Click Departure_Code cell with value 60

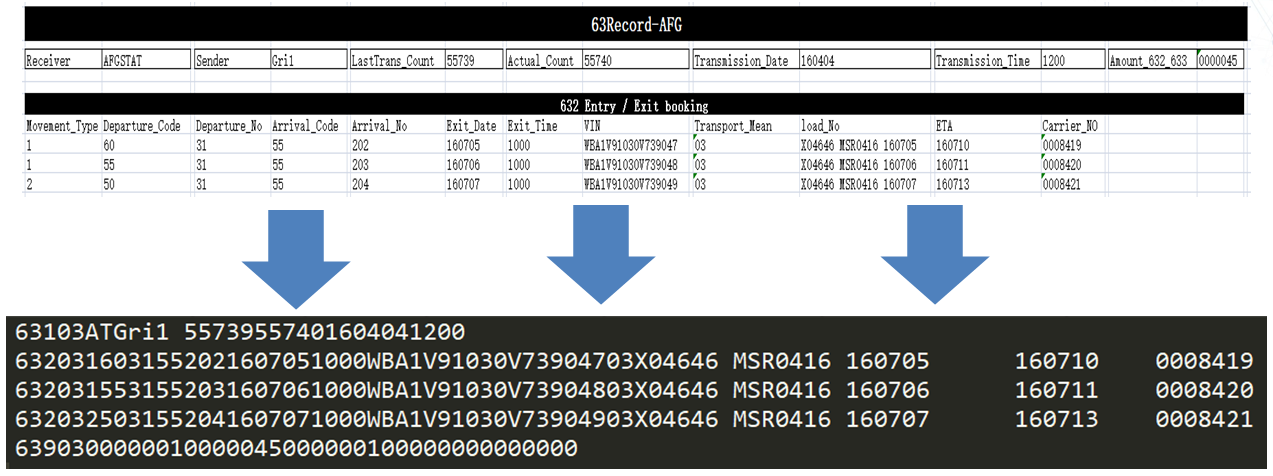[147, 145]
